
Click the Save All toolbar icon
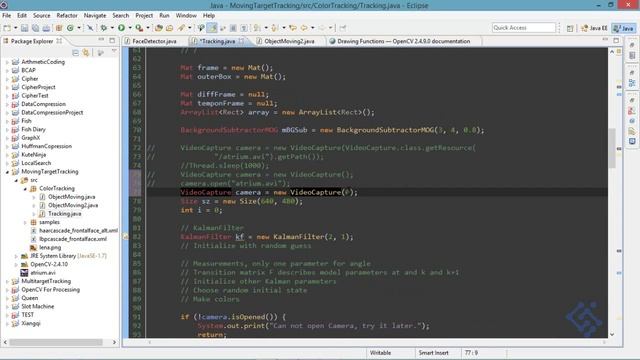pyautogui.click(x=36, y=28)
